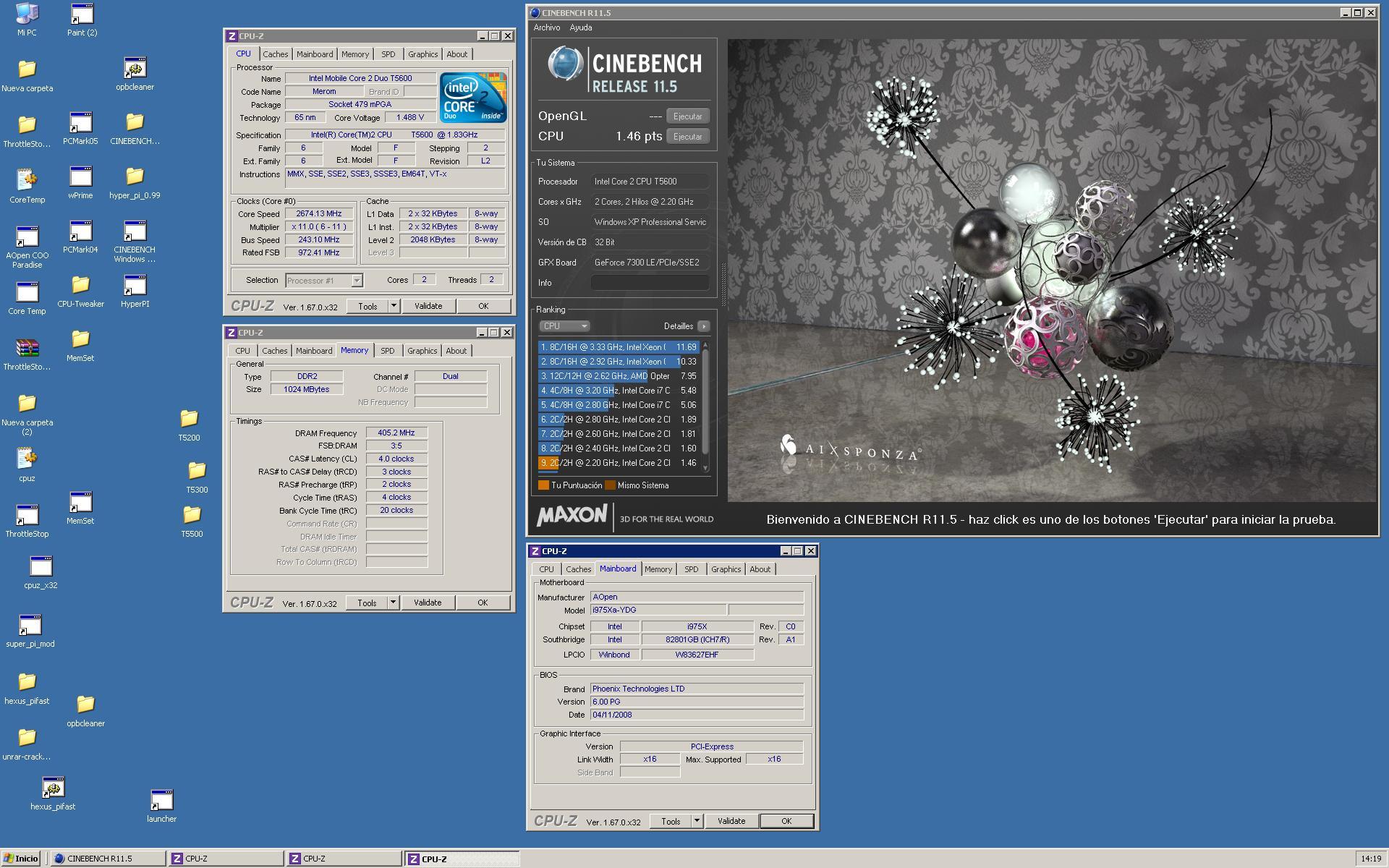Launch the CINEBENCH Windows shortcut
The image size is (1389, 868).
point(135,241)
